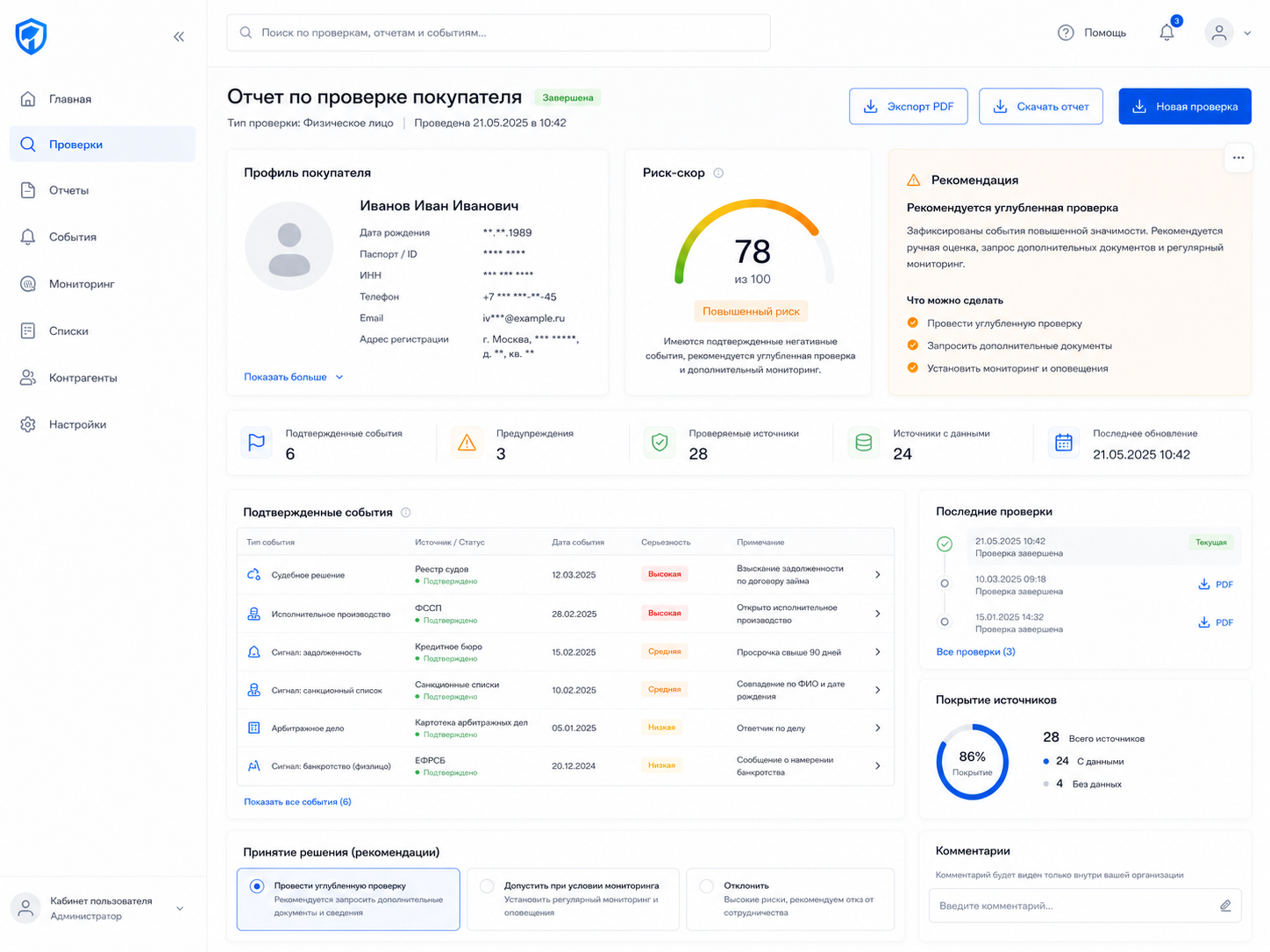The height and width of the screenshot is (952, 1270).
Task: Download PDF for 10.03.2025 check
Action: pyautogui.click(x=1216, y=585)
